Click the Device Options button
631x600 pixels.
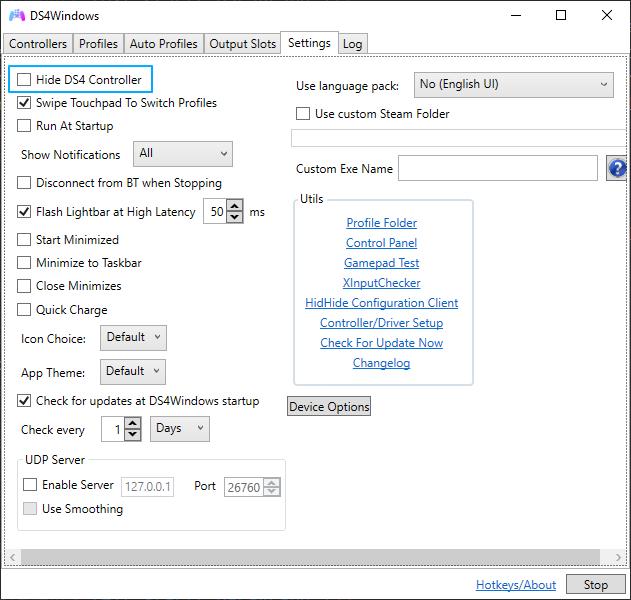coord(329,407)
